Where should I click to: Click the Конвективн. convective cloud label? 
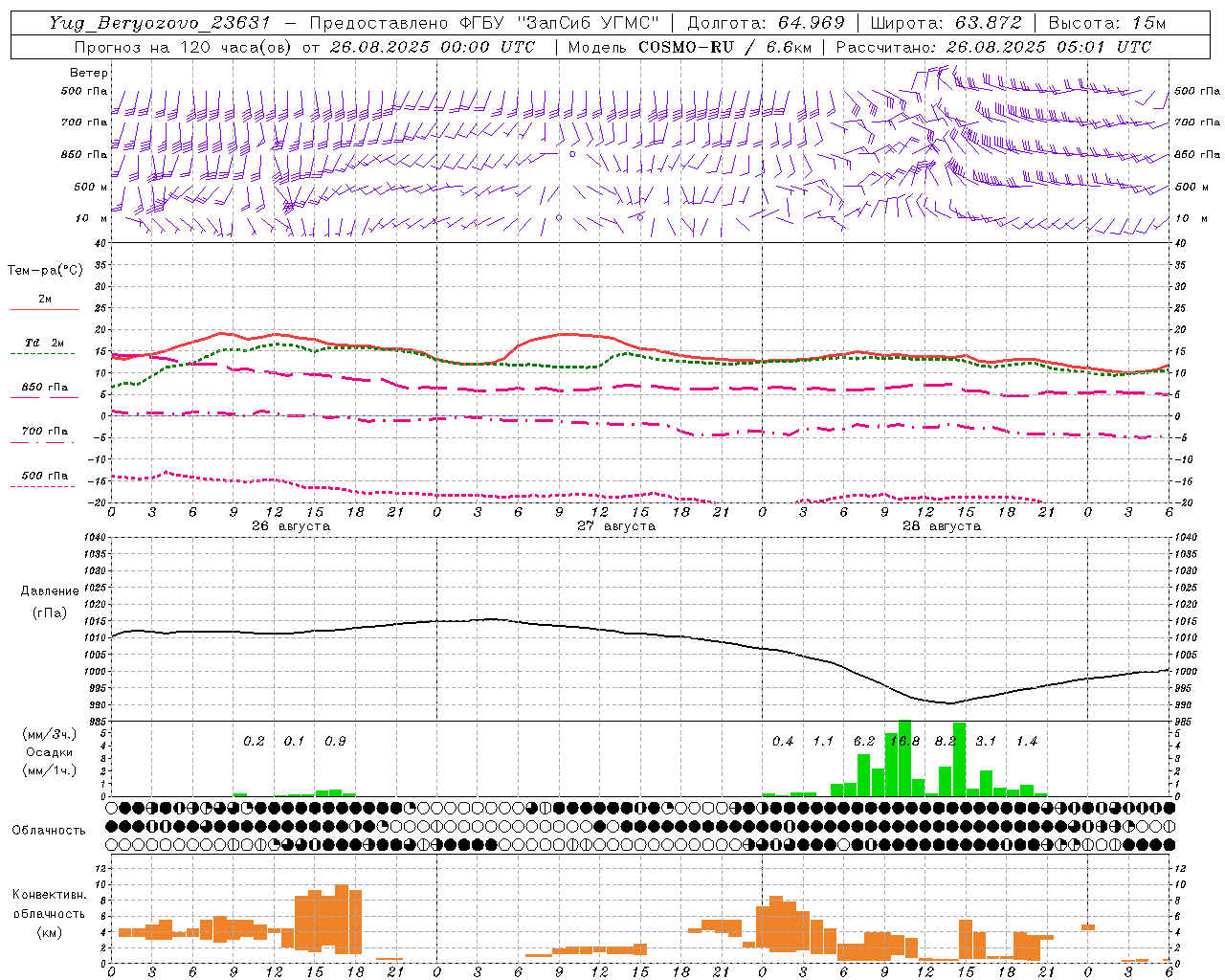[x=49, y=895]
